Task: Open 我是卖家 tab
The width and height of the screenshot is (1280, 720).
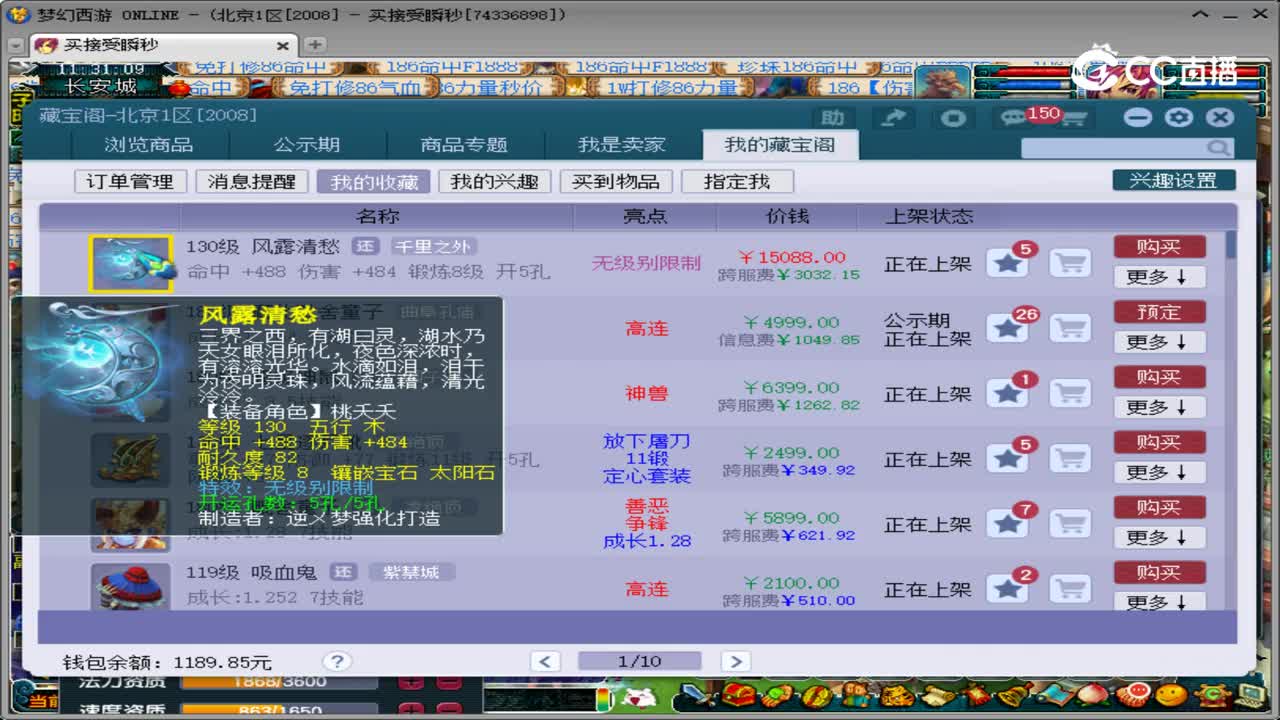Action: (x=621, y=145)
